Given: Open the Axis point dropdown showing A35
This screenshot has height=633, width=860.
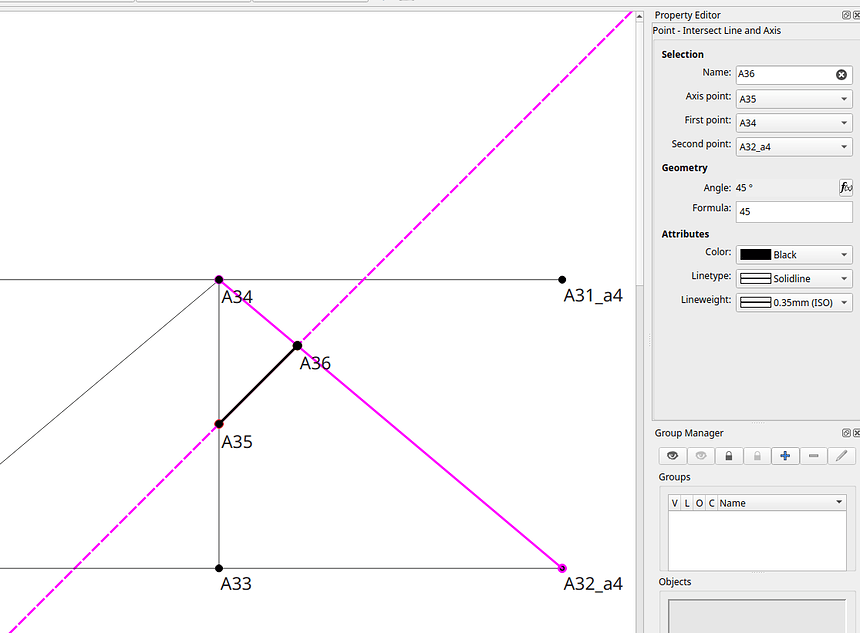Looking at the screenshot, I should tap(794, 99).
